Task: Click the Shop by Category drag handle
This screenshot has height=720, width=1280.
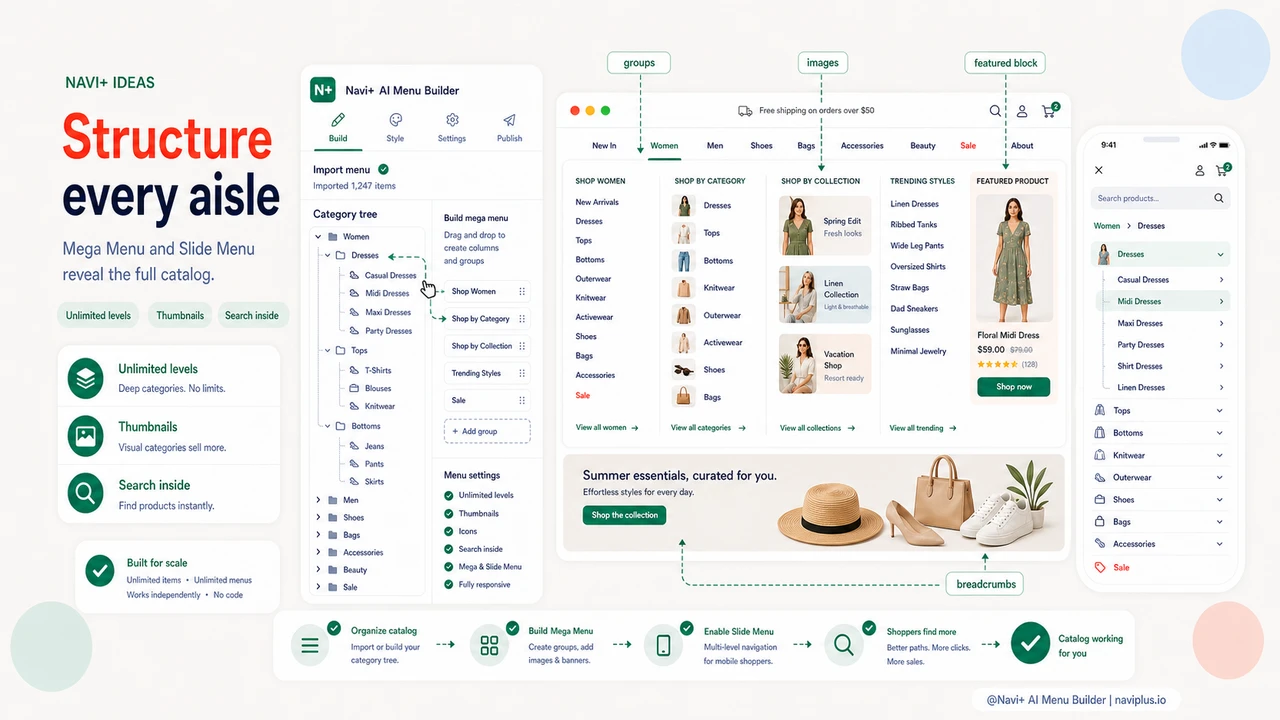Action: pos(522,319)
